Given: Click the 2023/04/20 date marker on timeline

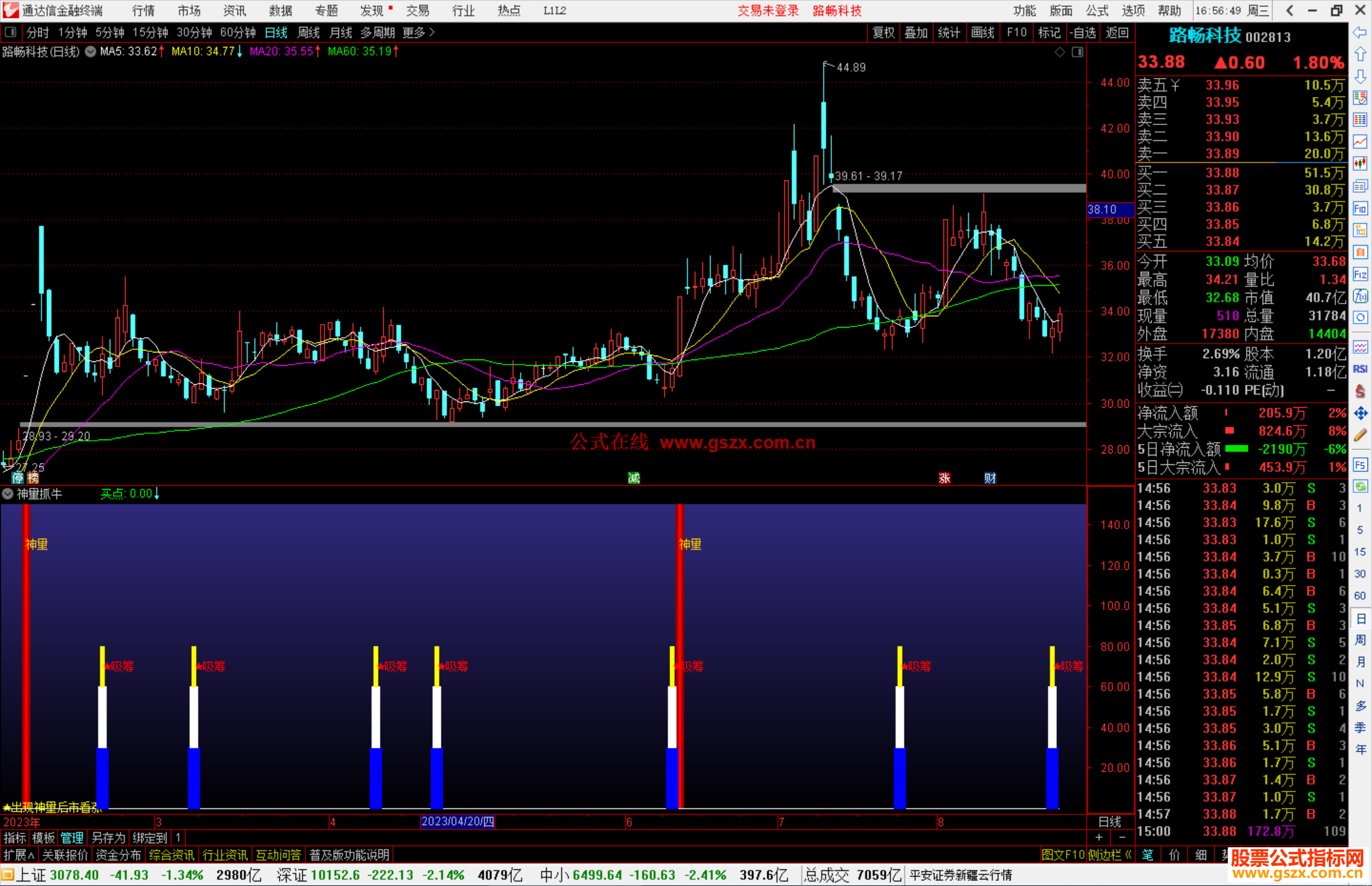Looking at the screenshot, I should (457, 821).
